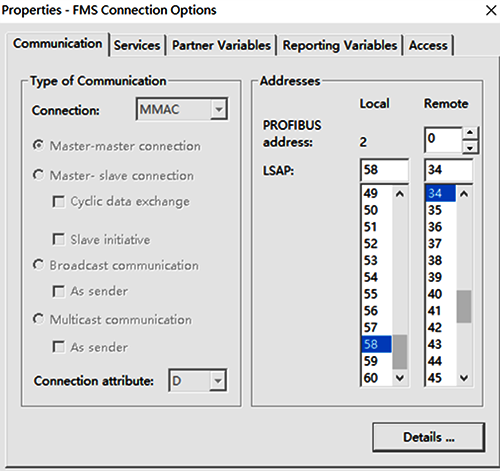Close the FMS Connection Options dialog
The image size is (500, 471).
point(491,10)
